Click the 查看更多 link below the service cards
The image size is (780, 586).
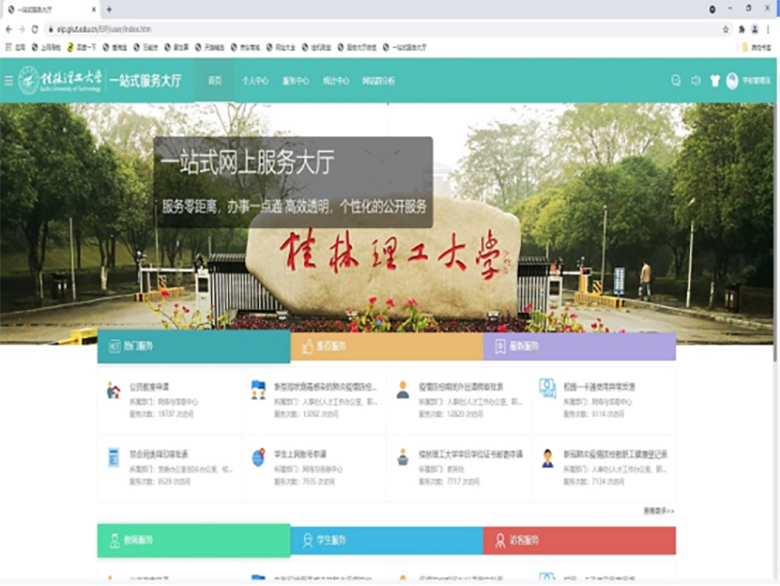[x=658, y=510]
